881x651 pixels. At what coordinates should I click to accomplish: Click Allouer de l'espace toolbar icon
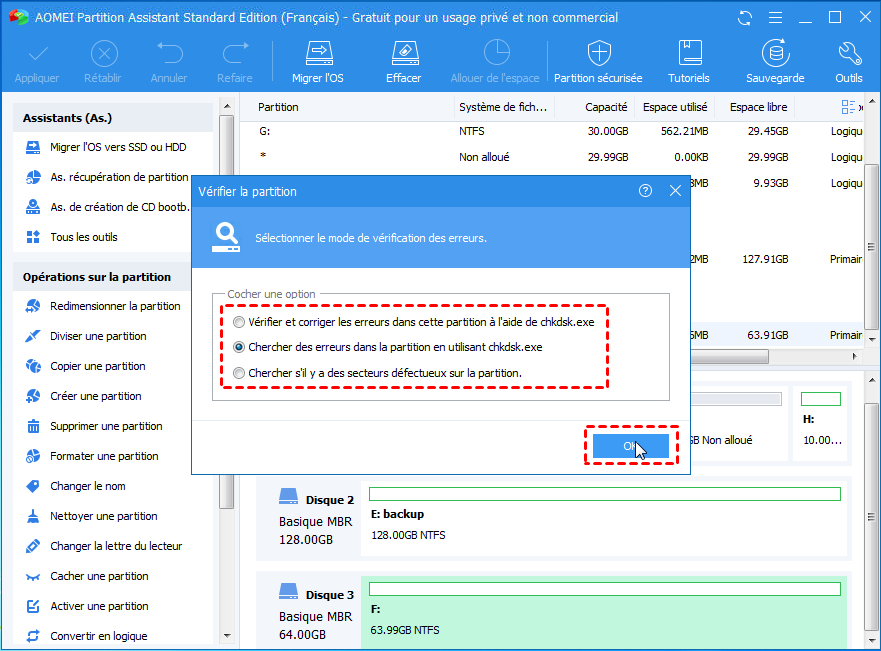[495, 62]
